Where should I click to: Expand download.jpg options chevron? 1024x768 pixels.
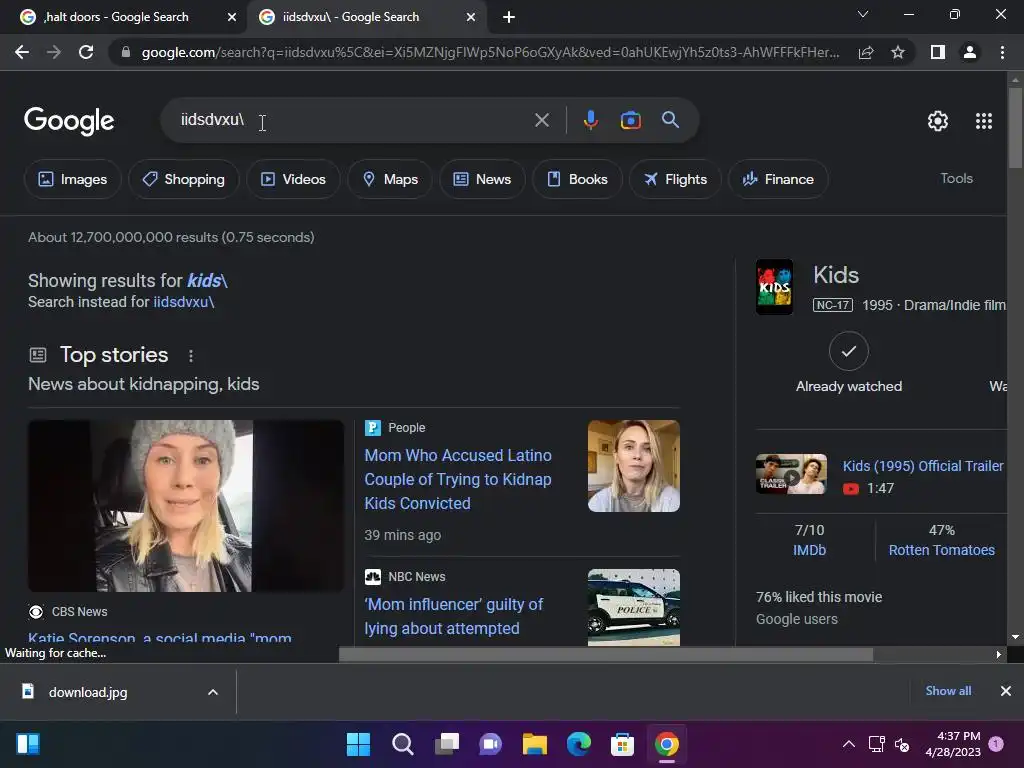tap(213, 692)
